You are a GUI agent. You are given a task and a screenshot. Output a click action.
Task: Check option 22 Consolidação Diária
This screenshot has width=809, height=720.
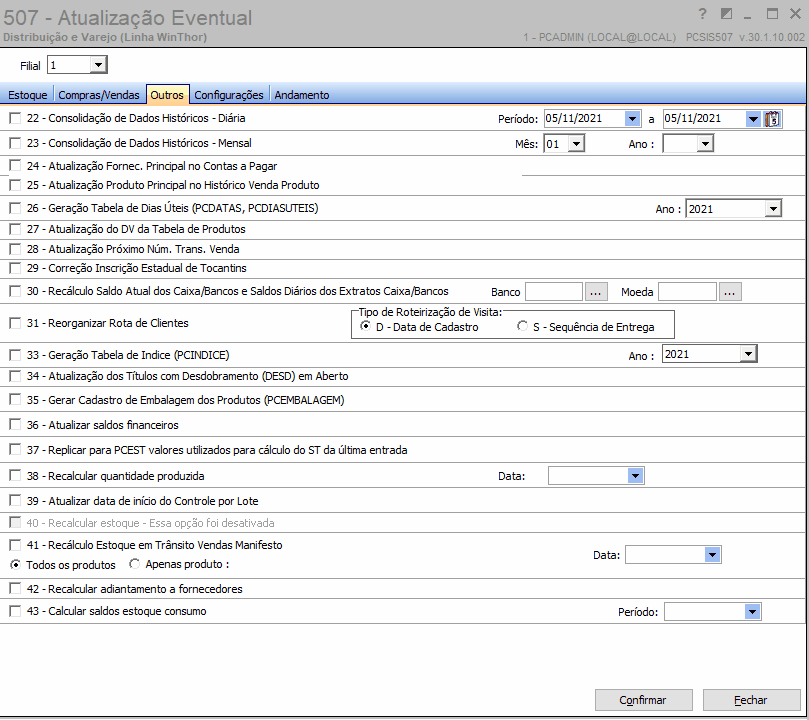pos(15,118)
